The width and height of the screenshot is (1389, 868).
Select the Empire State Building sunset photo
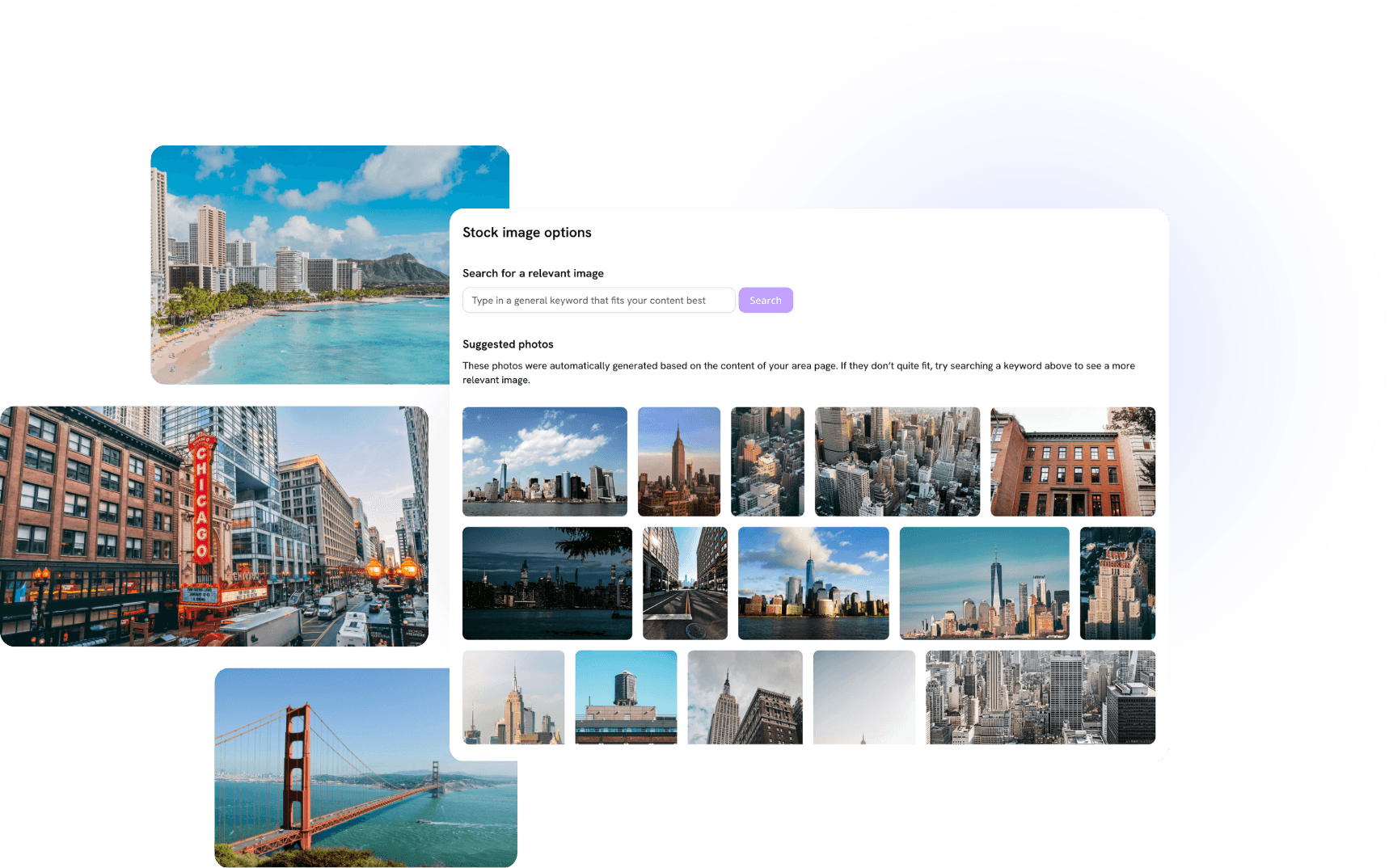[678, 461]
